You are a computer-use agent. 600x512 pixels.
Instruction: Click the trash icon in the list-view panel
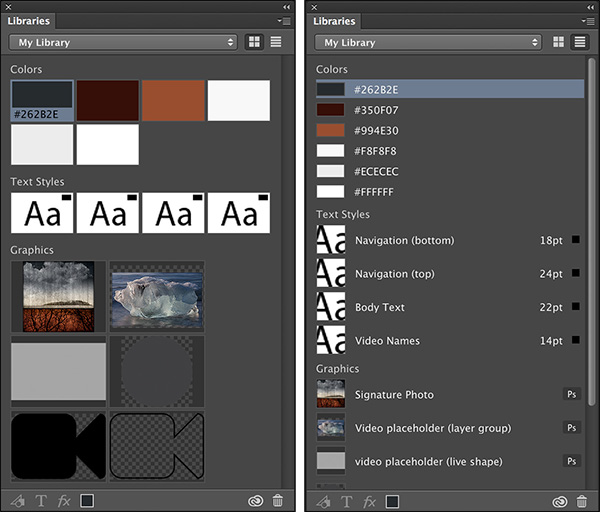click(581, 500)
